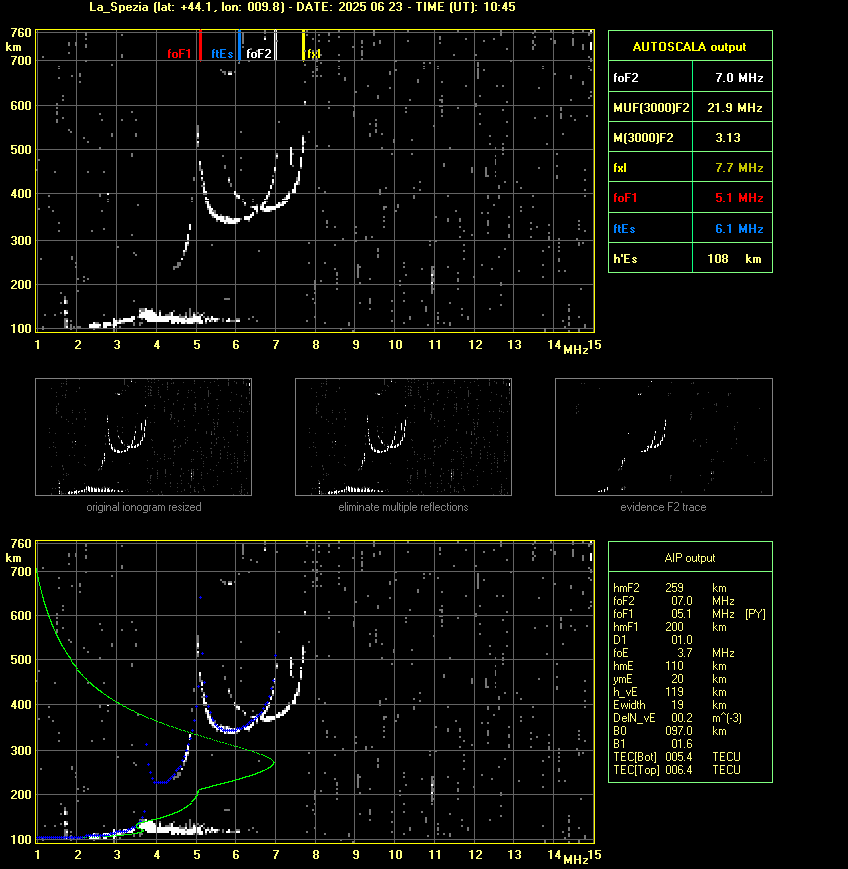Select the M(3000)F2 value 3.13

click(728, 137)
